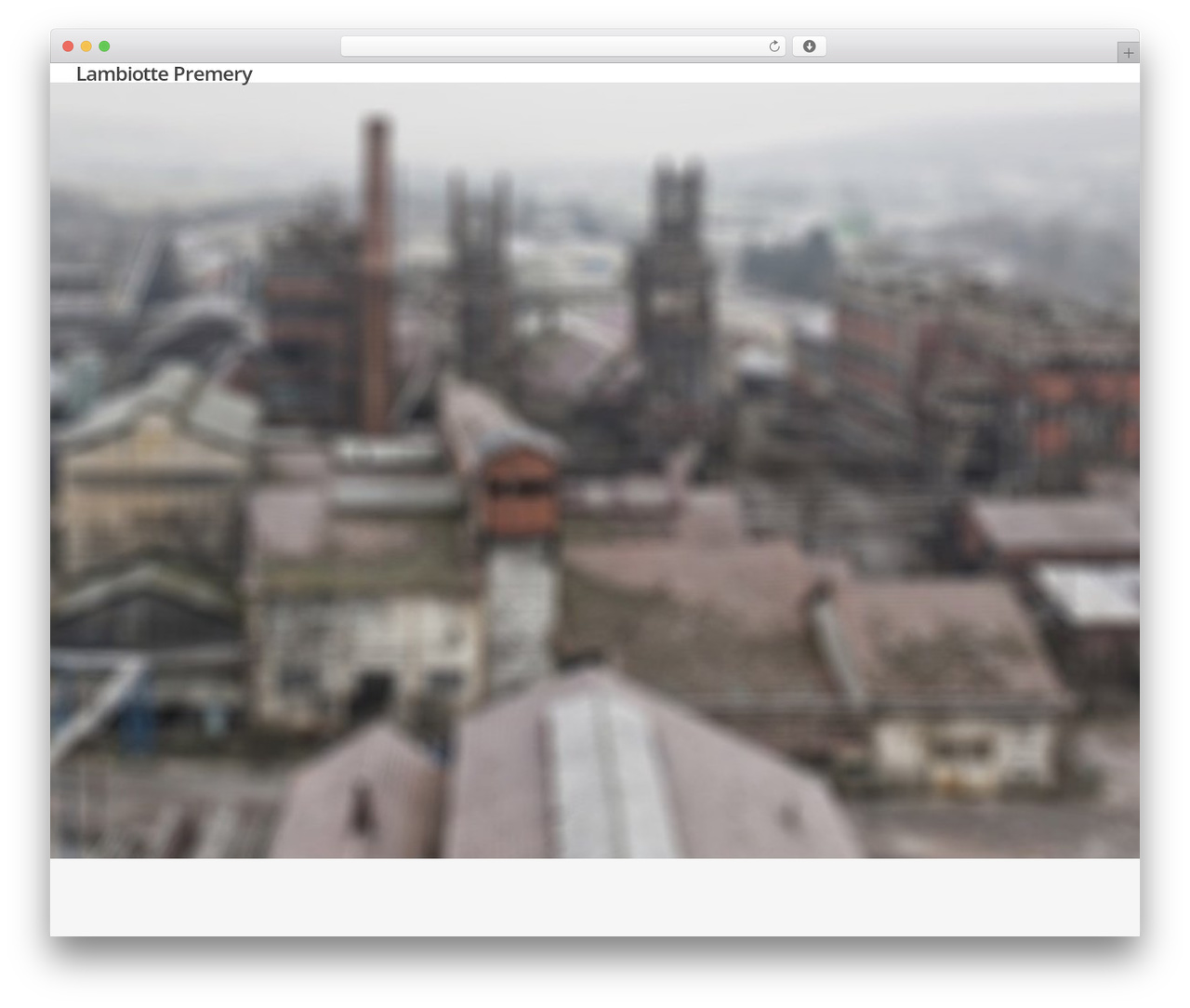Reload the page with the refresh icon
This screenshot has width=1190, height=1008.
tap(773, 46)
